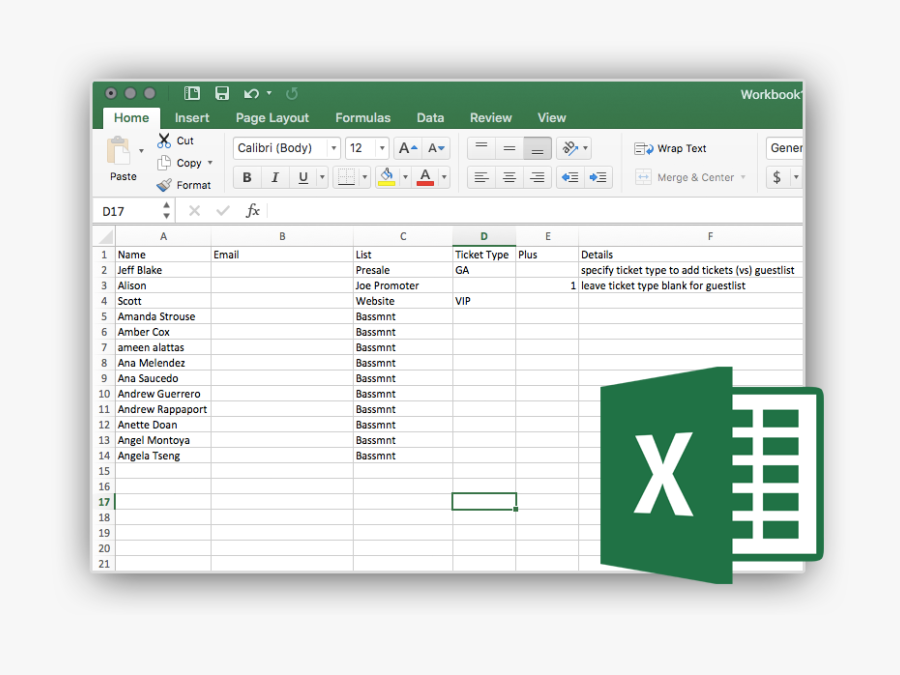Click Merge & Center
Screen dimensions: 900x675
(684, 177)
